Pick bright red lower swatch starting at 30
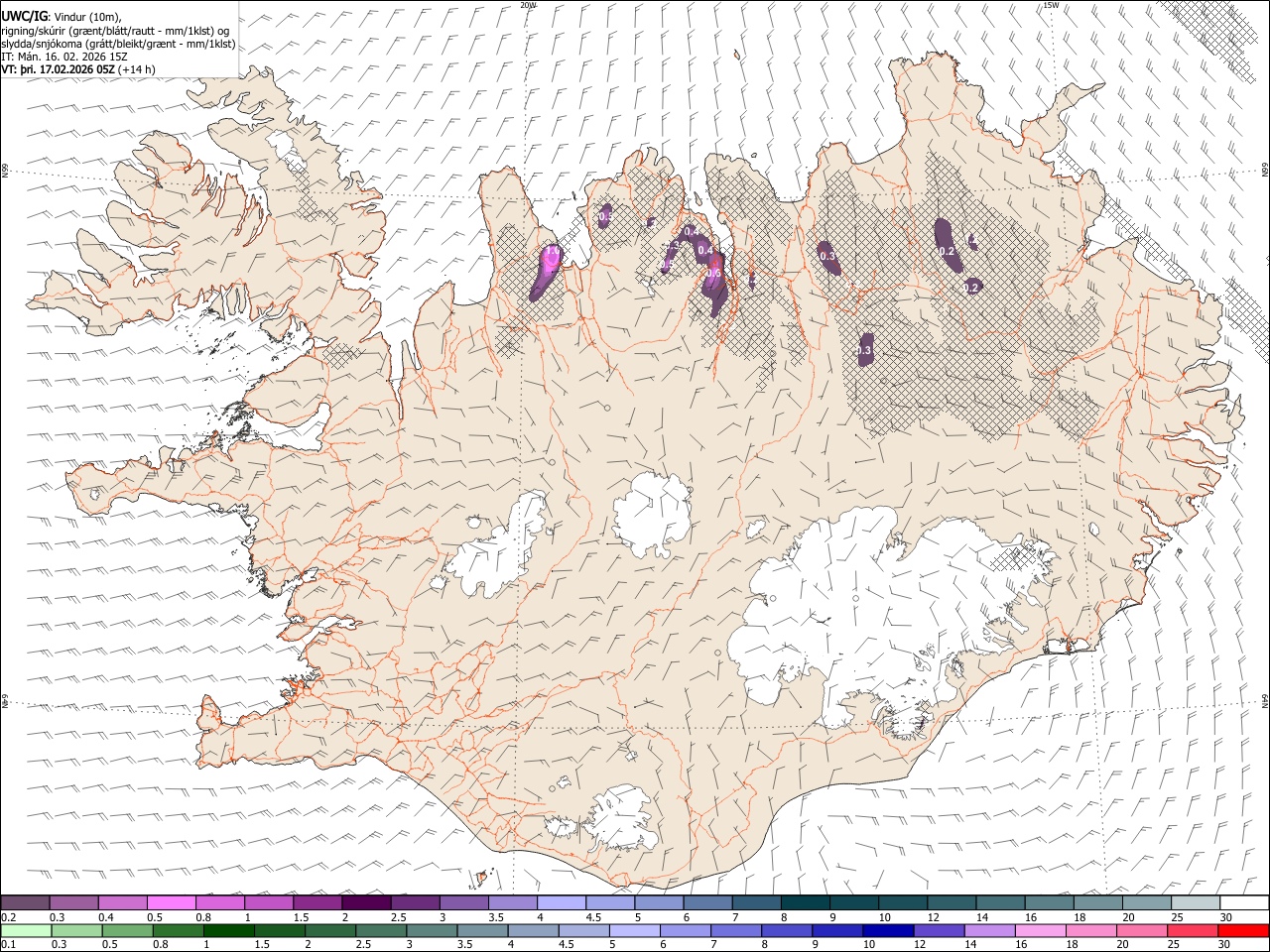 pyautogui.click(x=1243, y=930)
